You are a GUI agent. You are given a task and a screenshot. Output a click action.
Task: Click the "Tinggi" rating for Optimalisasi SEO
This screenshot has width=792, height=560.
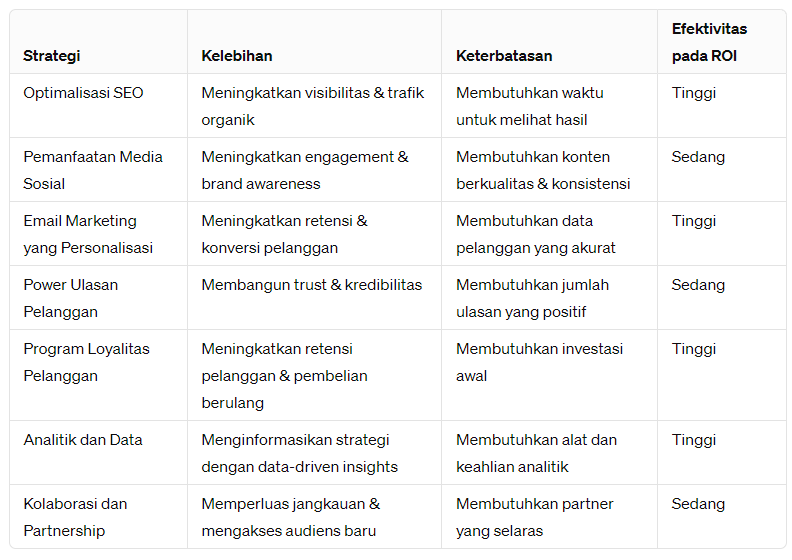[x=694, y=93]
